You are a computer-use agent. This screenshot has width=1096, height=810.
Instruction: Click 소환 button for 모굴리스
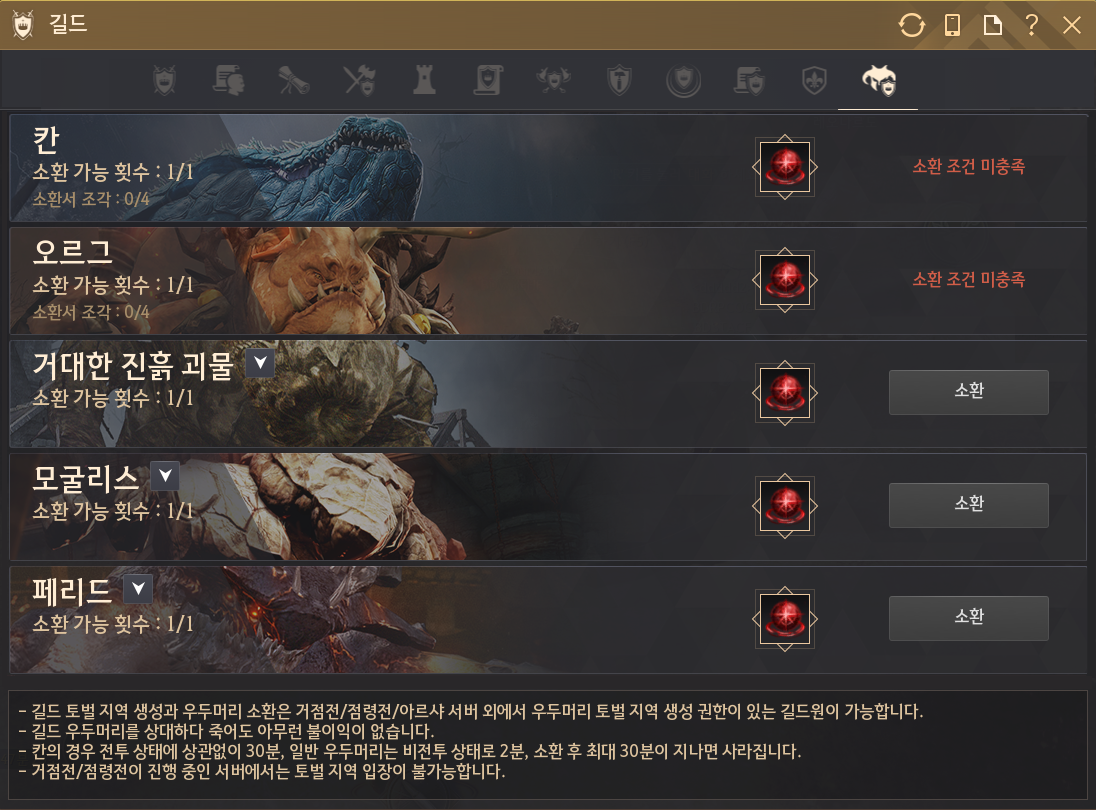[x=968, y=505]
